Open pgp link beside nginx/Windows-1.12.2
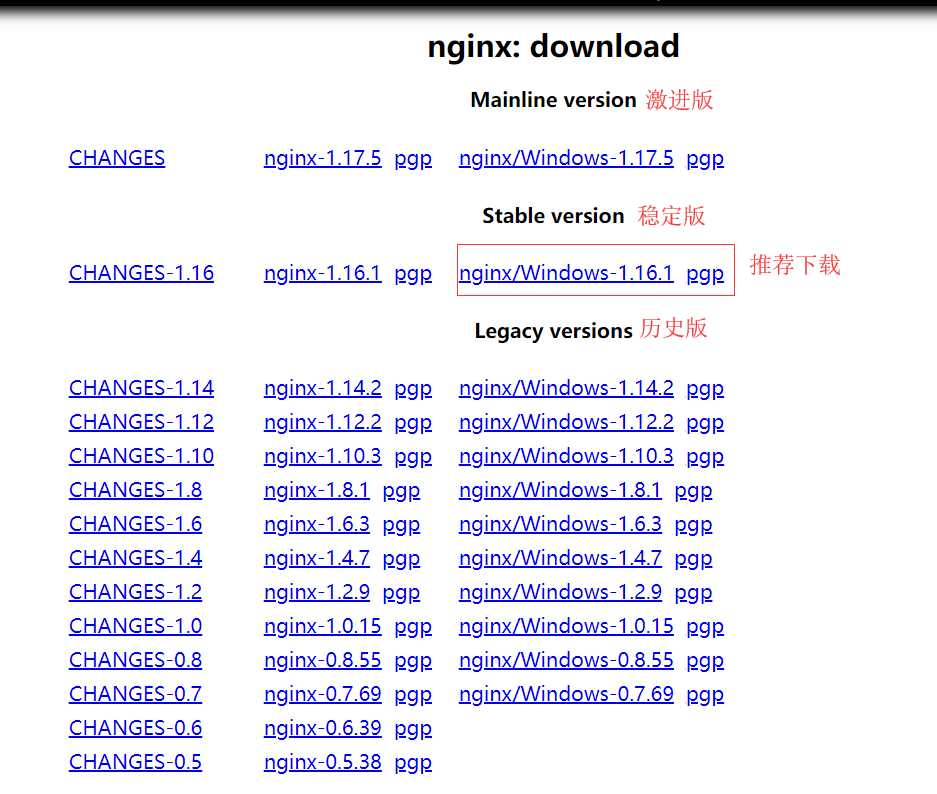 pyautogui.click(x=705, y=424)
